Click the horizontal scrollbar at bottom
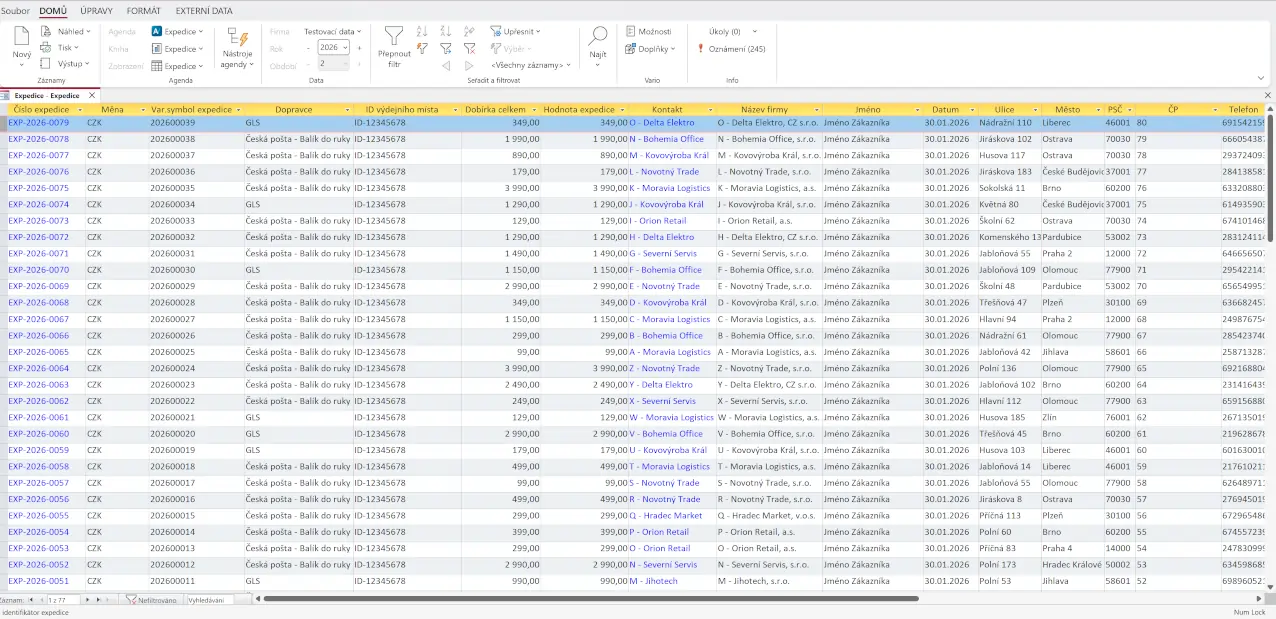 (x=590, y=599)
